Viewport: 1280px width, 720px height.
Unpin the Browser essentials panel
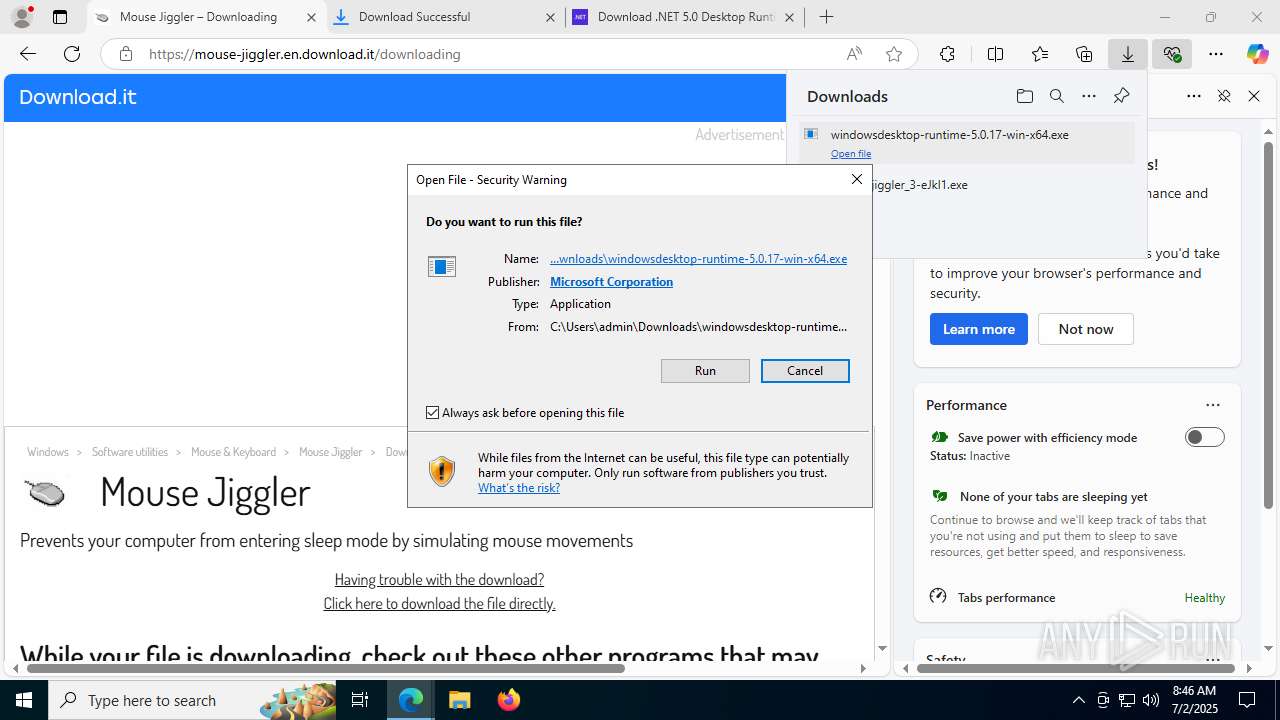tap(1224, 96)
